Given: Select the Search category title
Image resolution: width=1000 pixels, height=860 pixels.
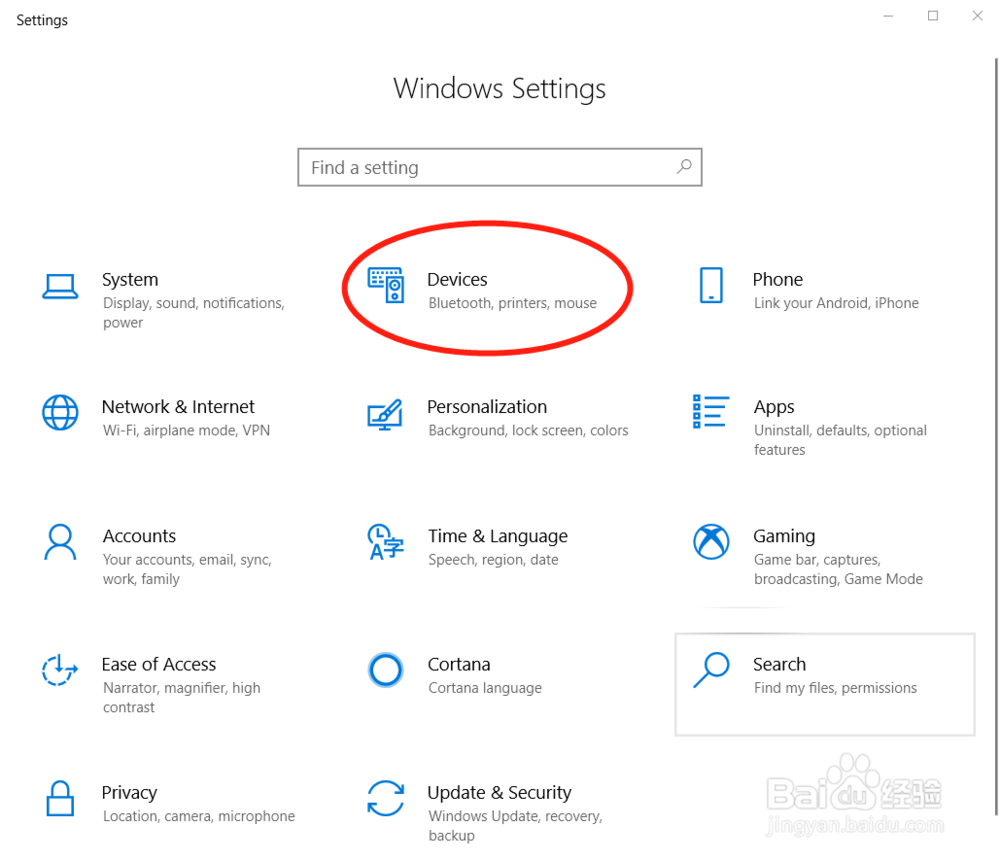Looking at the screenshot, I should (779, 664).
